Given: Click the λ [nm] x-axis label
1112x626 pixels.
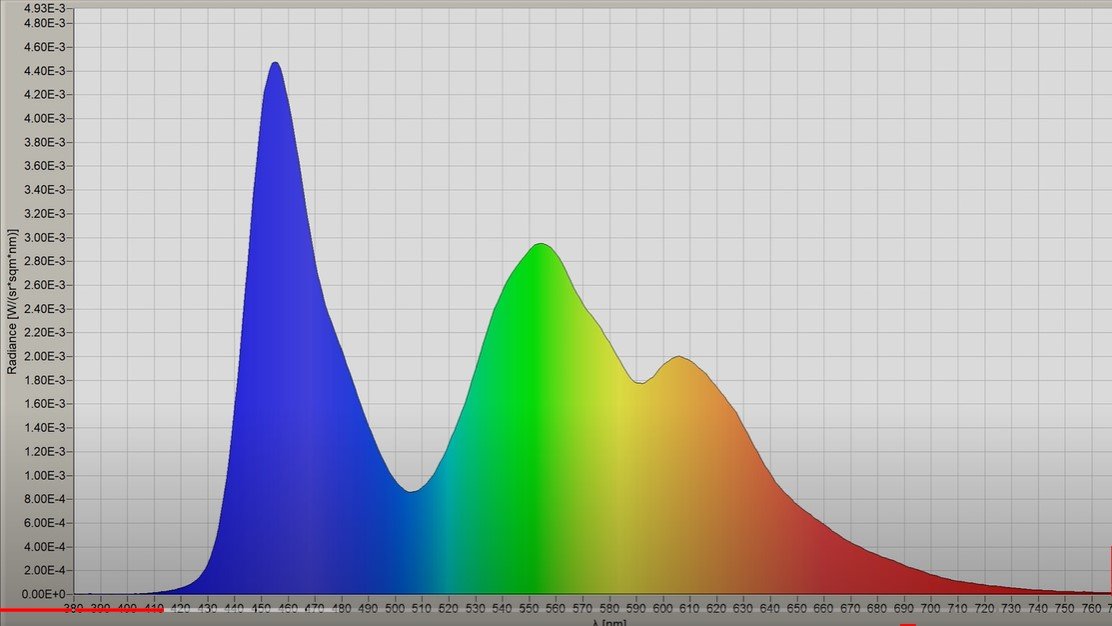Looking at the screenshot, I should pos(610,622).
